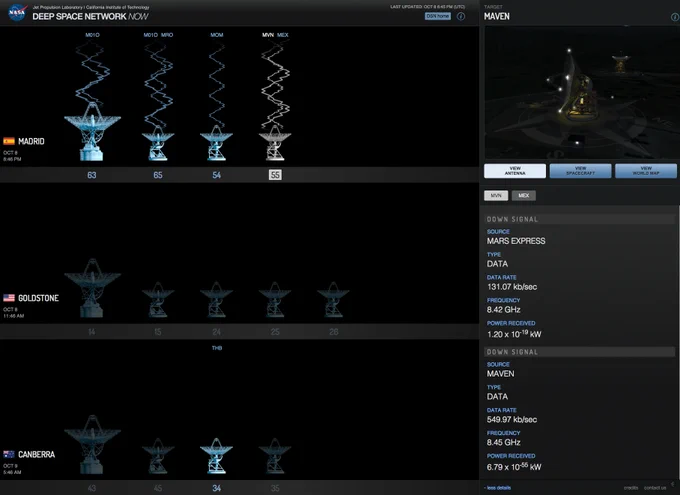The width and height of the screenshot is (680, 495).
Task: Click the DSN home button
Action: click(x=438, y=16)
